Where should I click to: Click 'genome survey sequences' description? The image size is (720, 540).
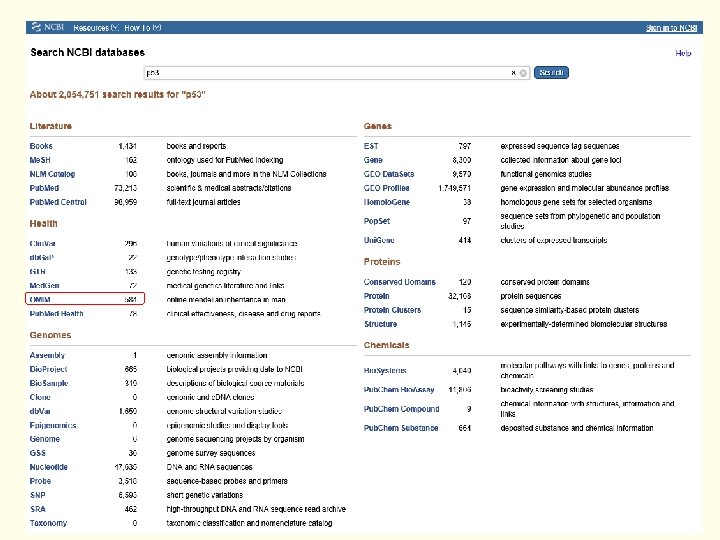point(210,453)
